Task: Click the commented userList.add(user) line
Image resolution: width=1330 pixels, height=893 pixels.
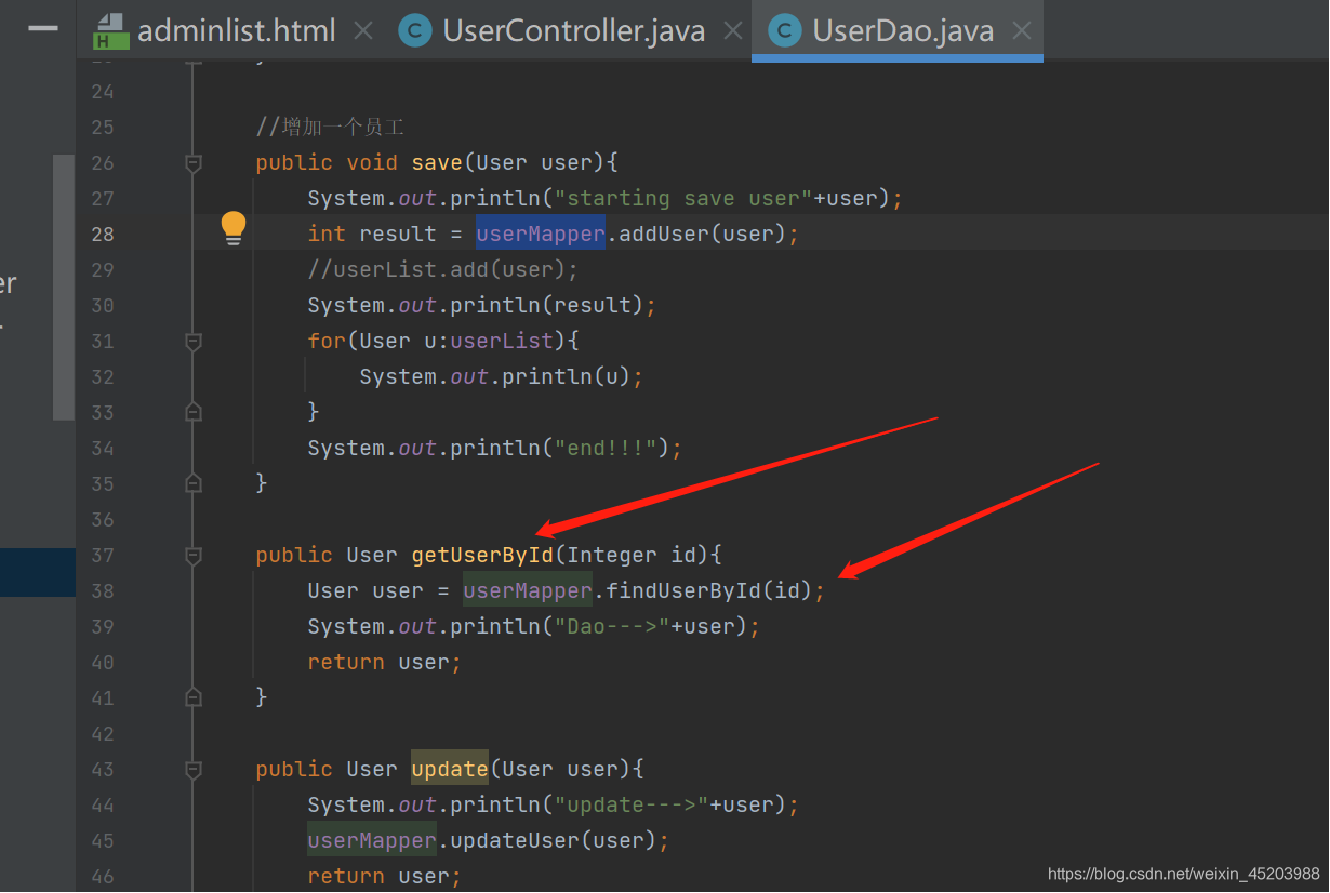Action: (443, 270)
